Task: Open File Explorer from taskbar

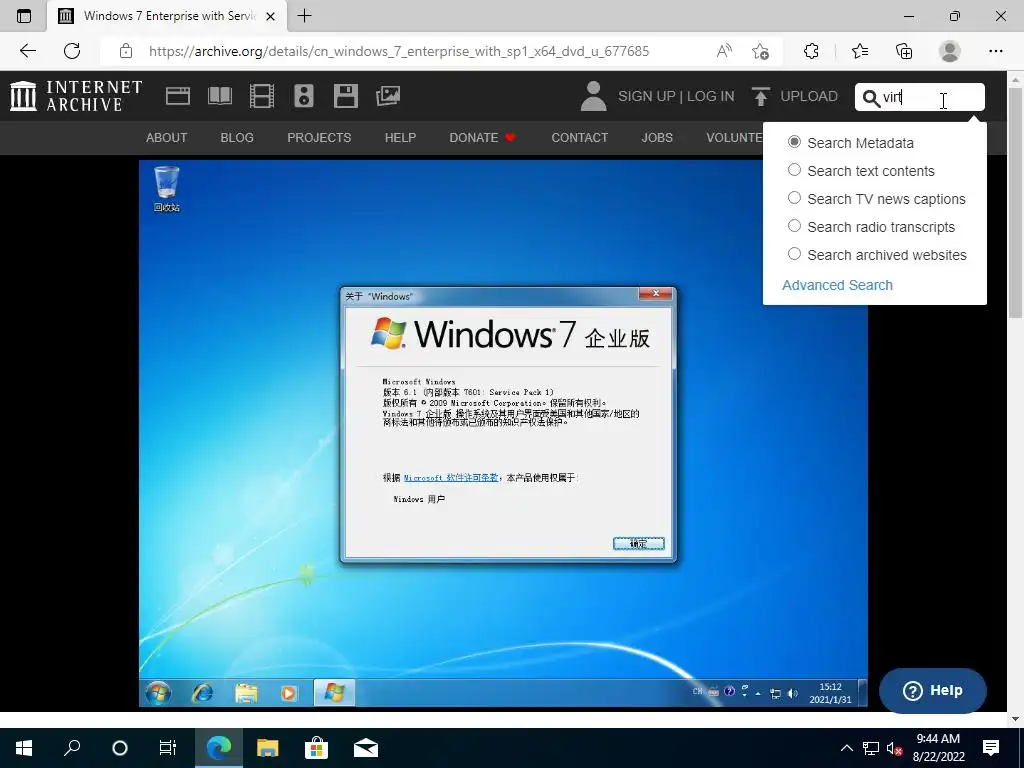Action: 267,748
